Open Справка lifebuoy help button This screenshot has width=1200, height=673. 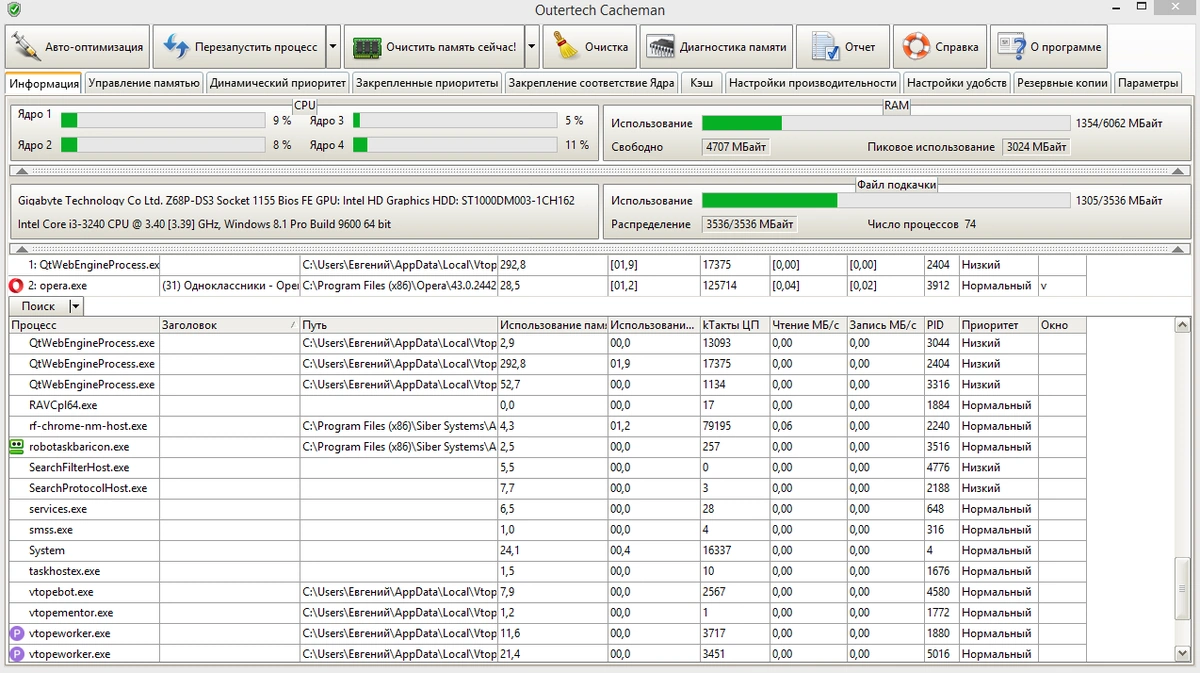click(939, 47)
